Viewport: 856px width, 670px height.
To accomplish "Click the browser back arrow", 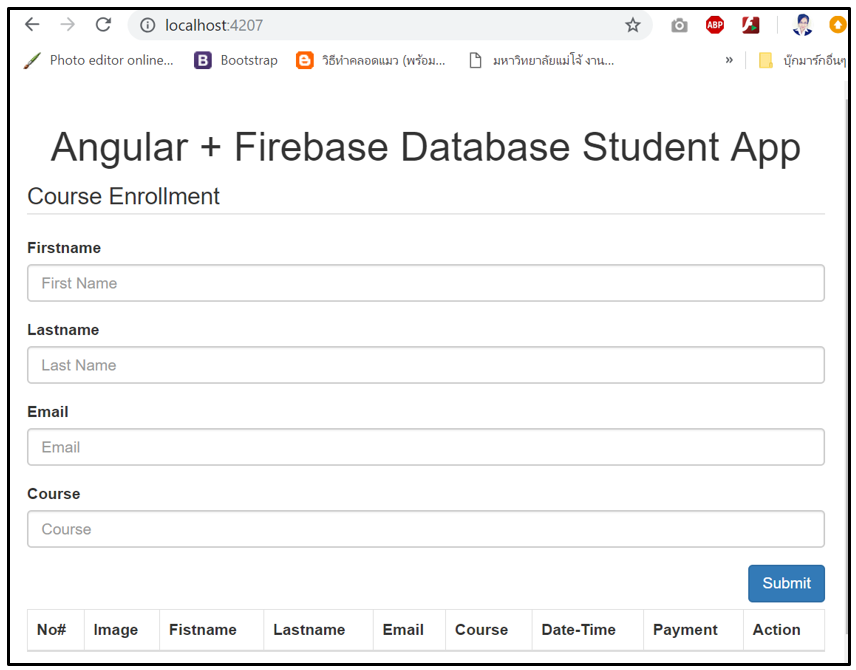I will coord(32,25).
